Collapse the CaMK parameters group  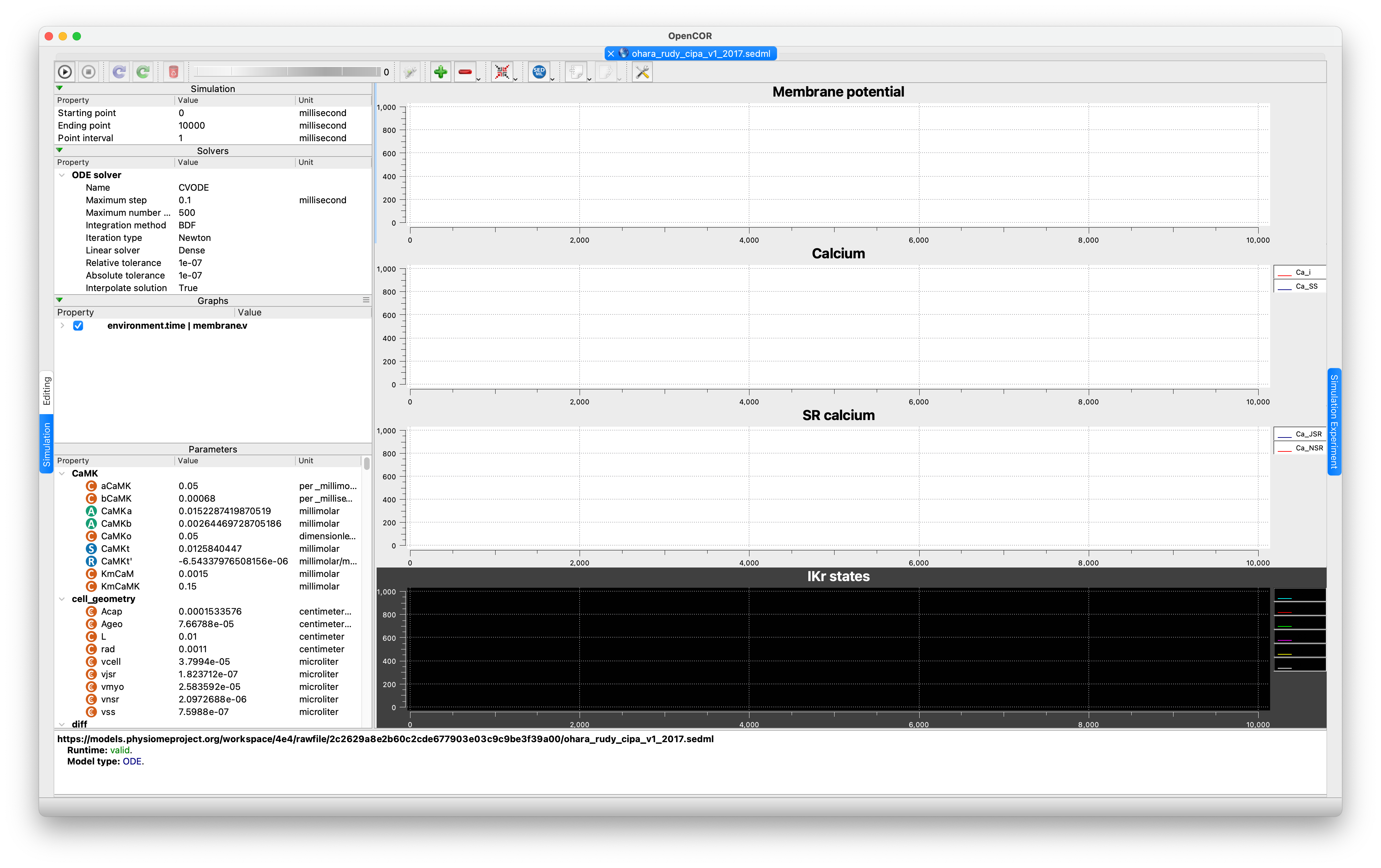[62, 473]
